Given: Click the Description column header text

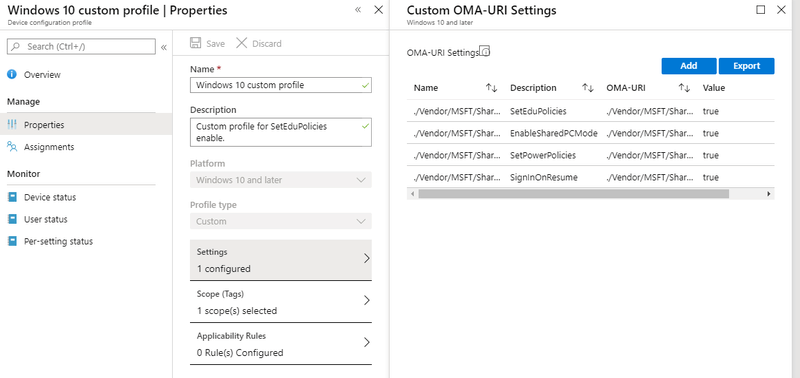Looking at the screenshot, I should pos(533,88).
